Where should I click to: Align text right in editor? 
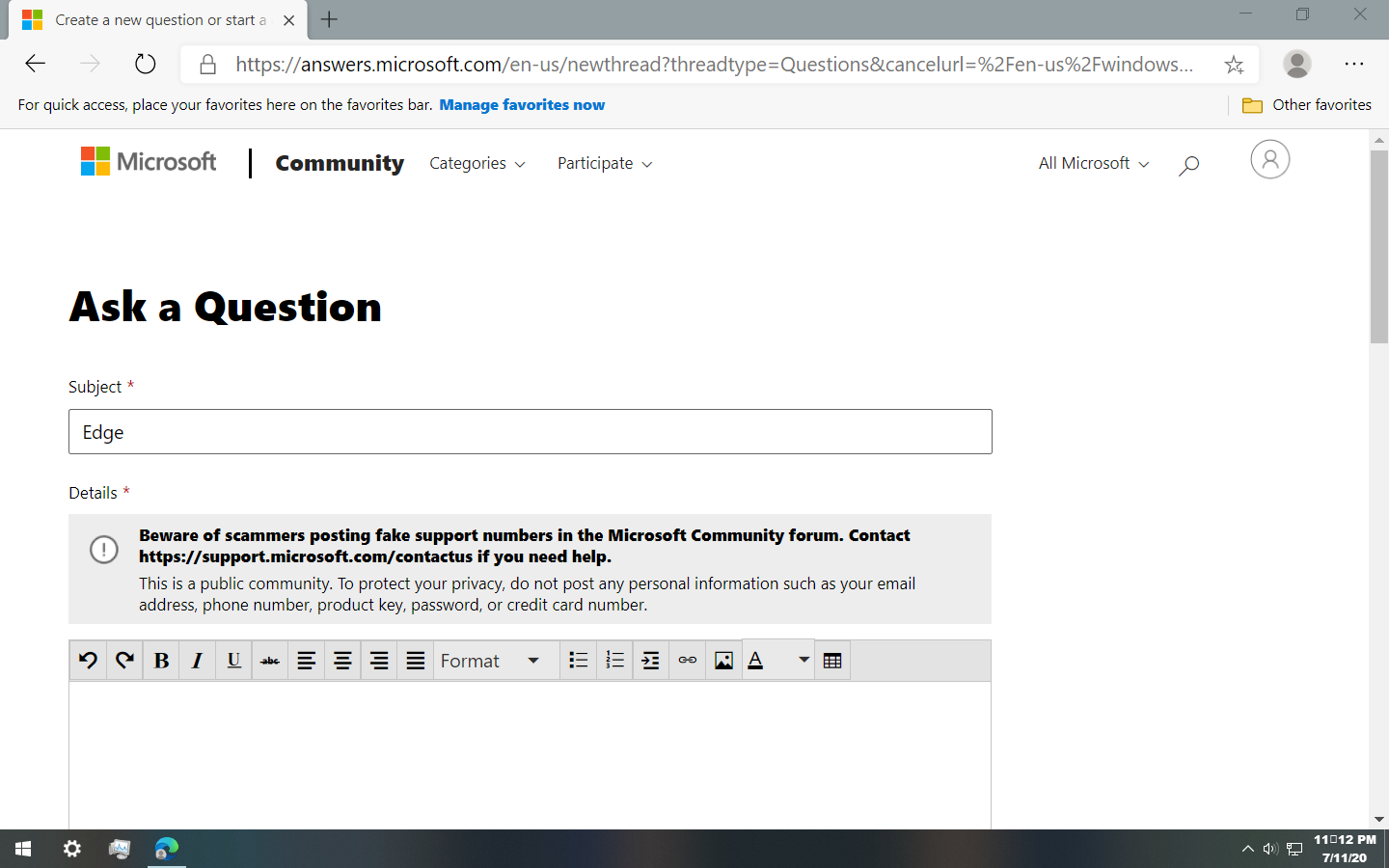coord(379,661)
